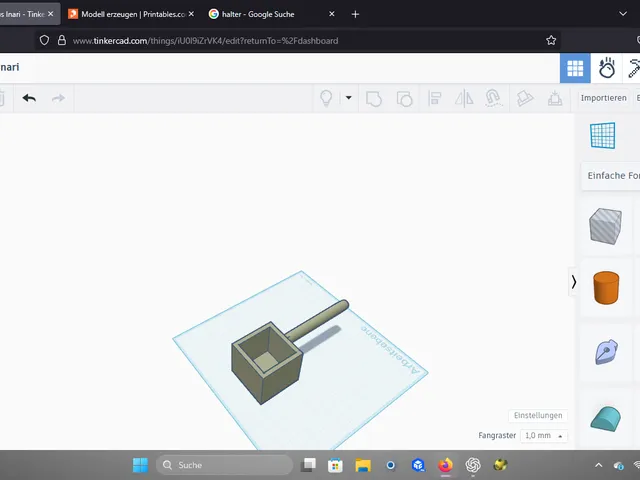
Task: Toggle the show-all lightbulb icon
Action: click(x=326, y=98)
